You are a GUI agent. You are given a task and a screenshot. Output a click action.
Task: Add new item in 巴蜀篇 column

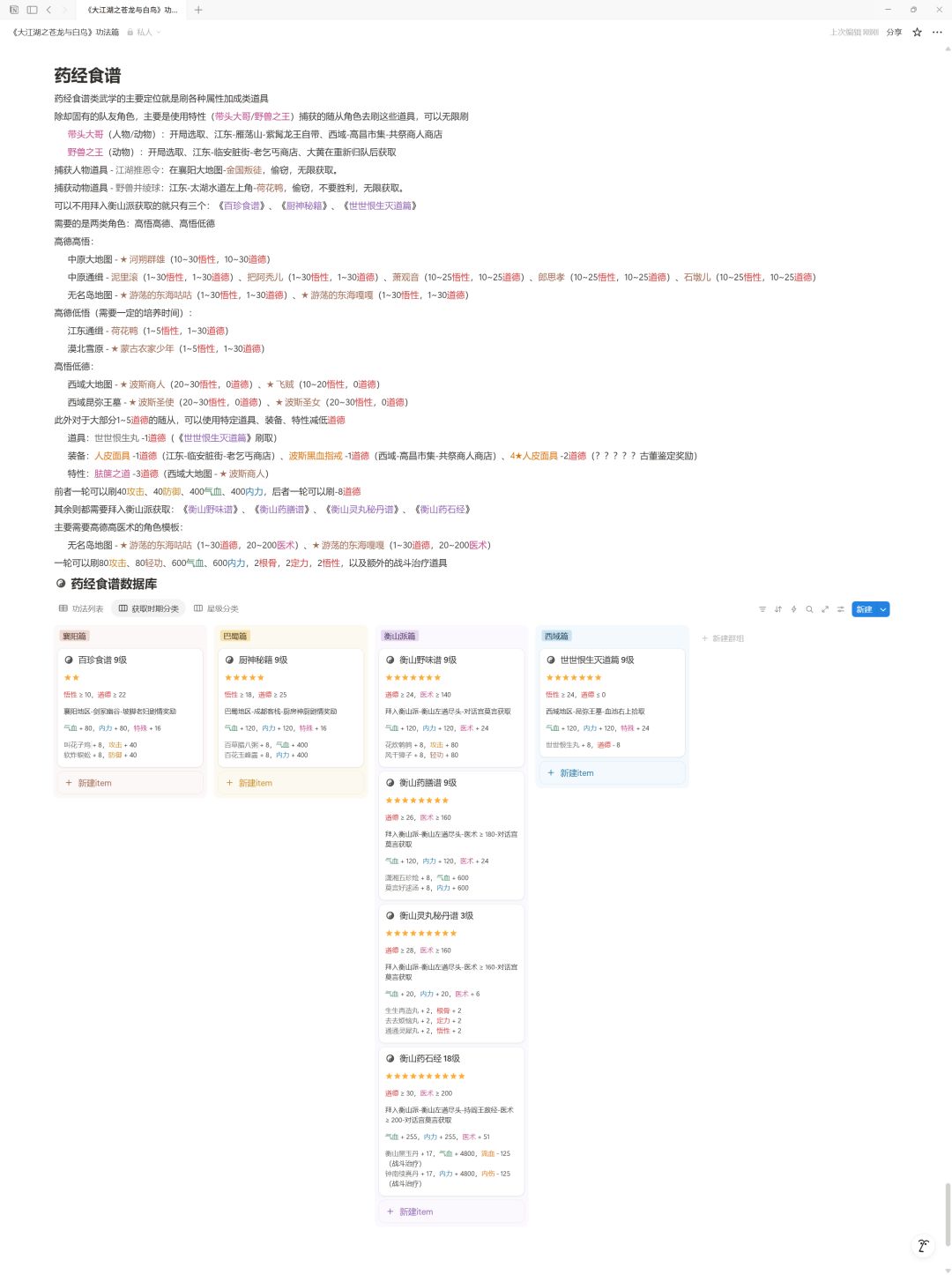coord(291,783)
